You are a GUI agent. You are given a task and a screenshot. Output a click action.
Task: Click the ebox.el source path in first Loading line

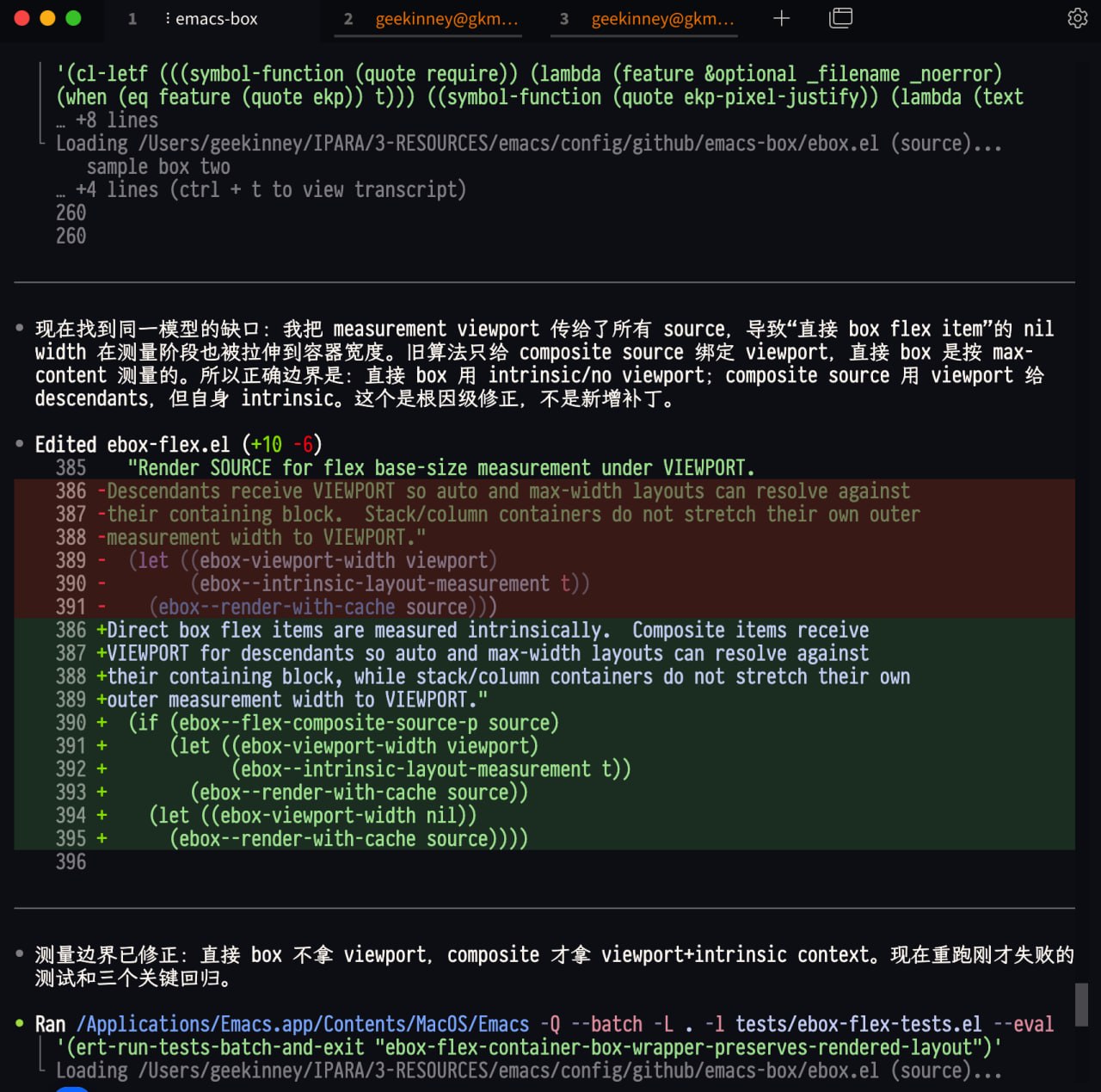tap(509, 144)
